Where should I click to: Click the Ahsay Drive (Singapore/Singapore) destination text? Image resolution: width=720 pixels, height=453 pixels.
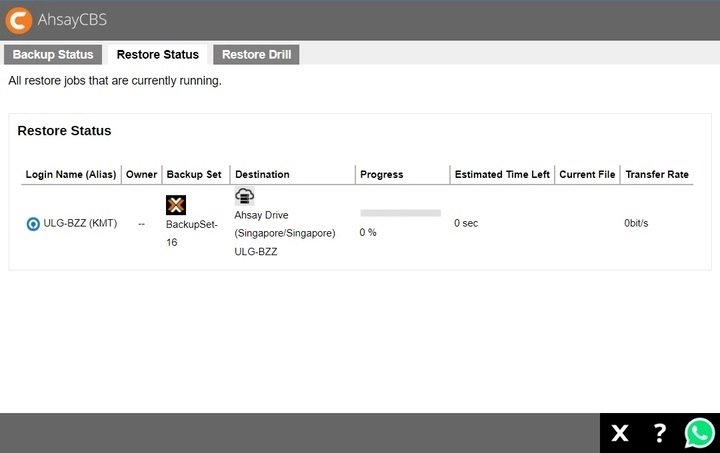click(285, 224)
